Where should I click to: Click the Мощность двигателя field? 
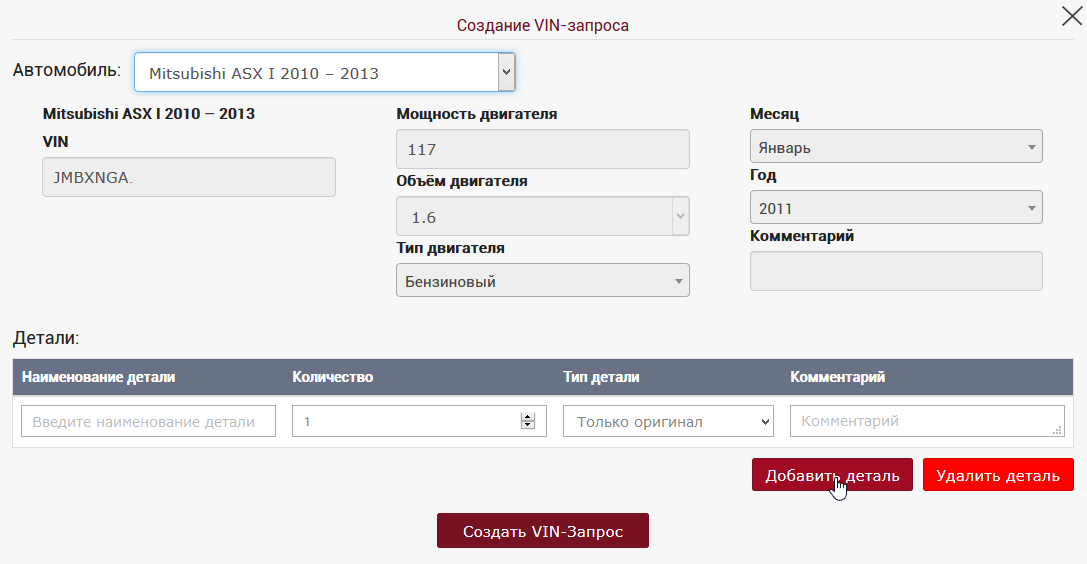[x=542, y=150]
